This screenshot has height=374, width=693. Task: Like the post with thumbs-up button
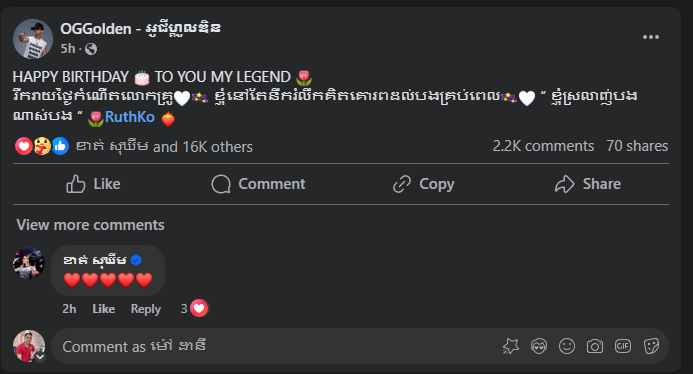pos(93,184)
